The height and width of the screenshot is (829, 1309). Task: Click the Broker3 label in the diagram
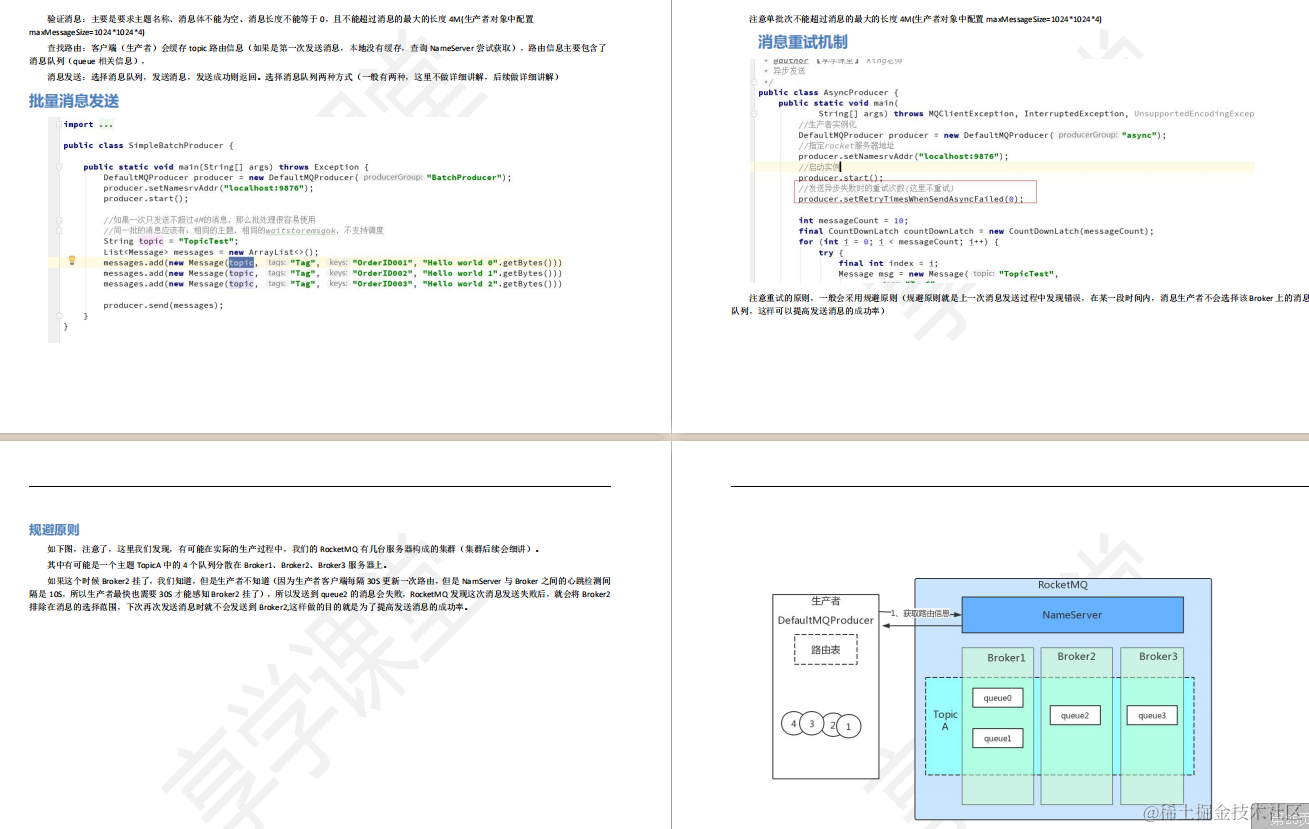pyautogui.click(x=1158, y=657)
